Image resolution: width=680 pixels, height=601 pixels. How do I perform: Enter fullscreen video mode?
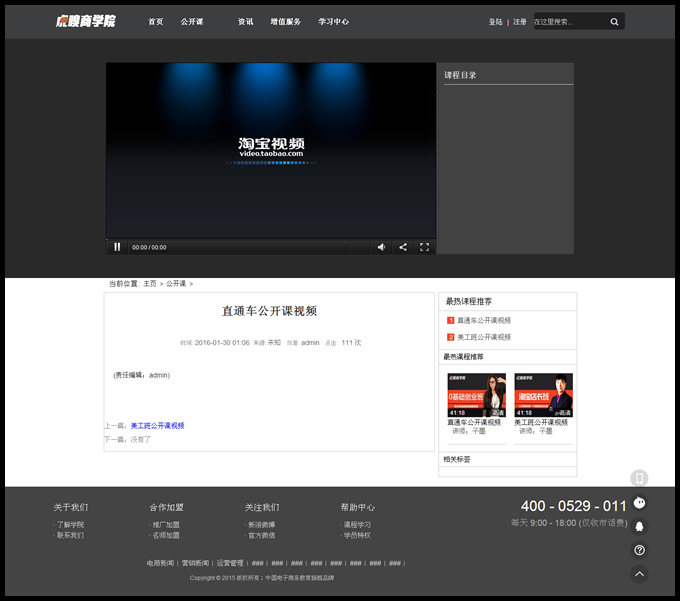click(424, 247)
